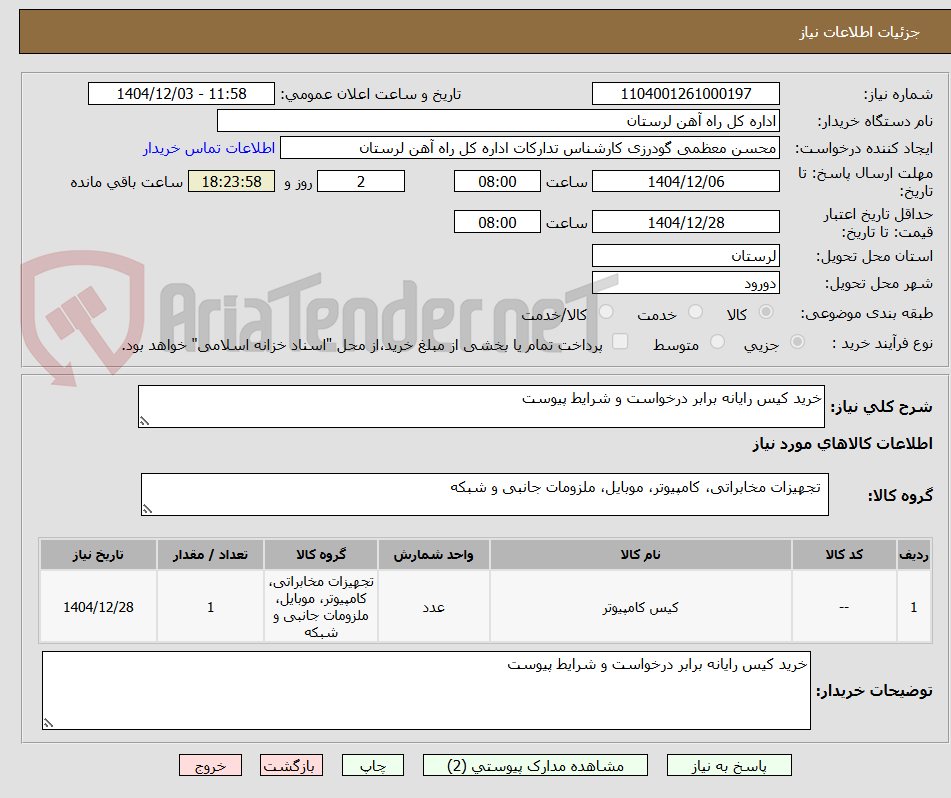This screenshot has height=798, width=951.
Task: Click response deadline date field 1404/12/06
Action: click(685, 182)
